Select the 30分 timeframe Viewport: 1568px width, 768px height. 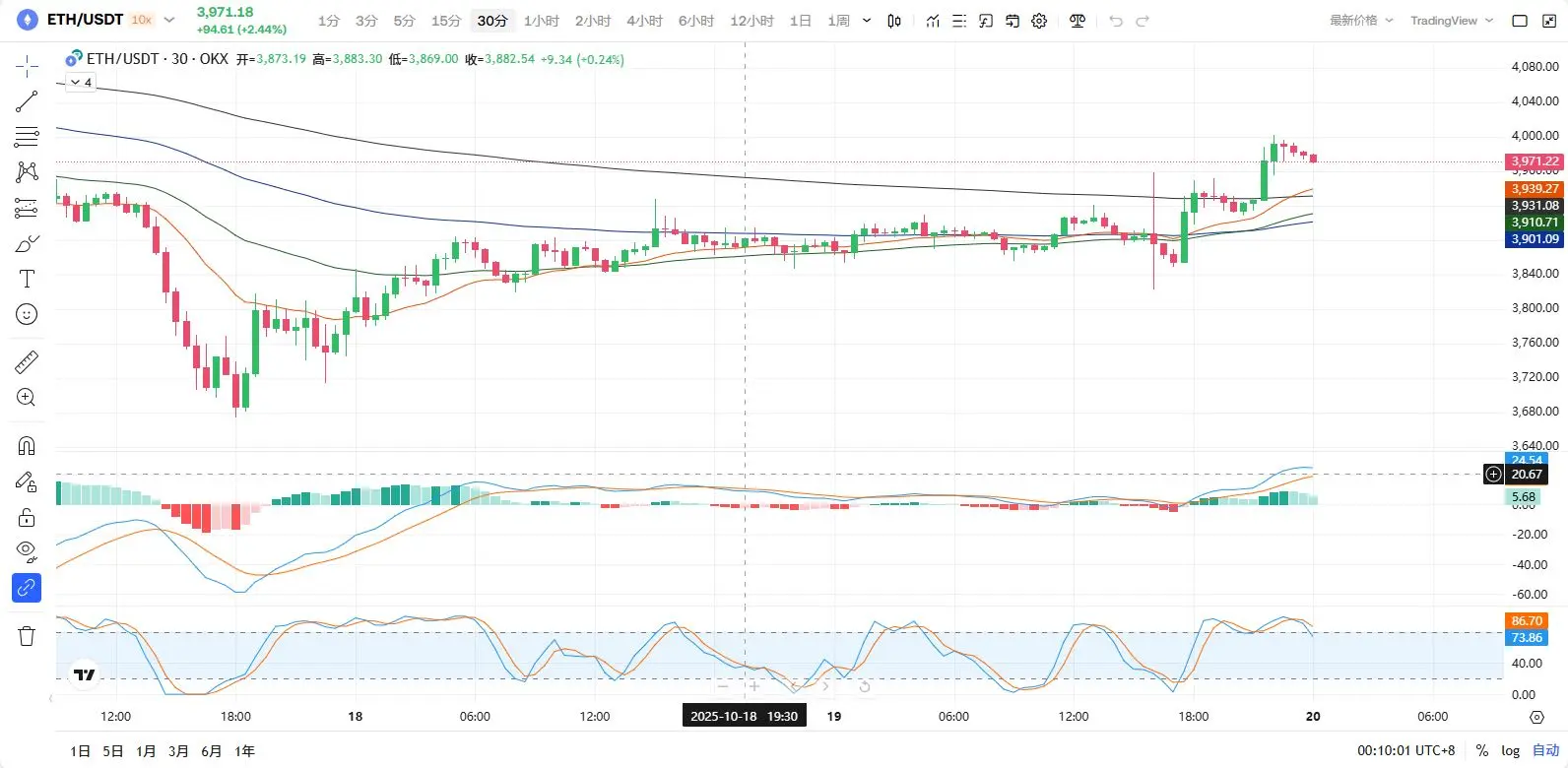[492, 21]
